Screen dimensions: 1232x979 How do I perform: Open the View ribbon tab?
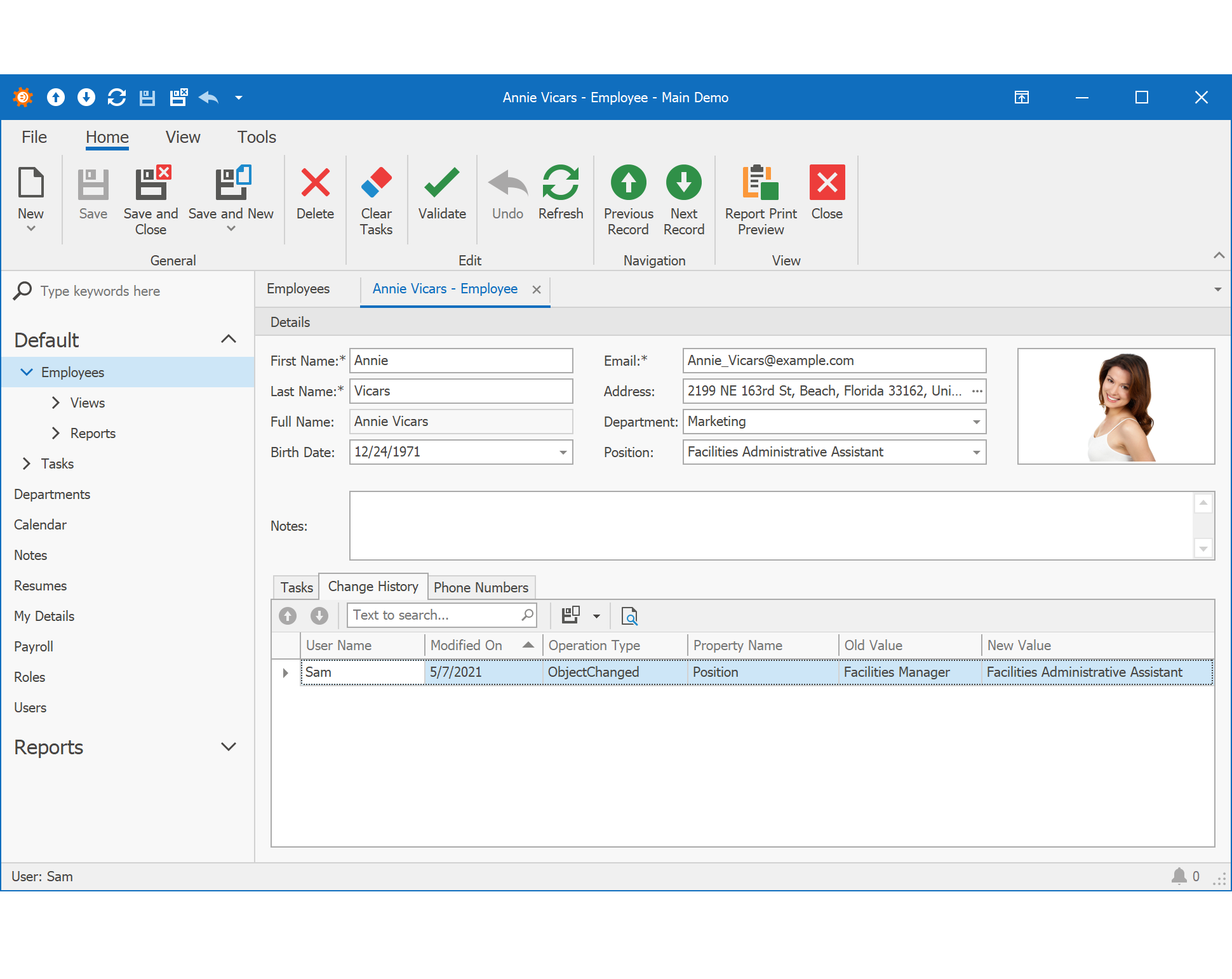[183, 137]
